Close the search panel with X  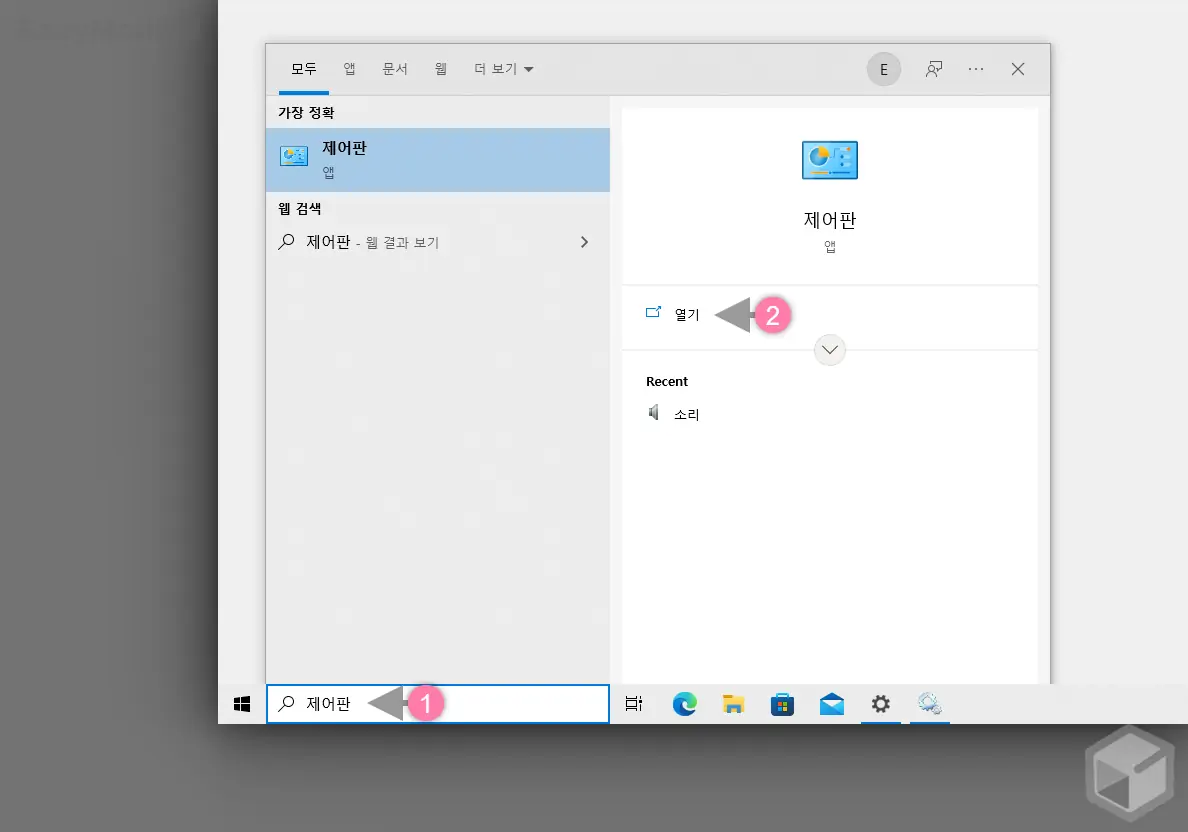pyautogui.click(x=1018, y=70)
